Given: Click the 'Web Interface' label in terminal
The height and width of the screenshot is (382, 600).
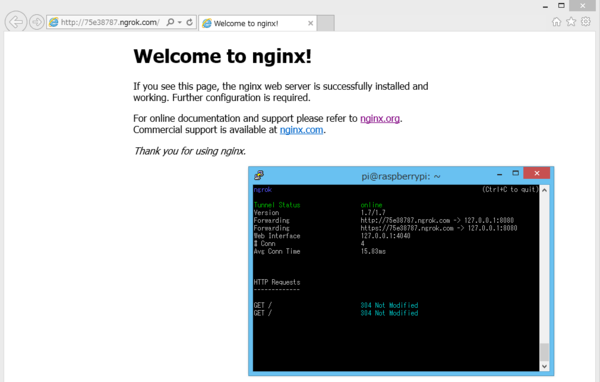Looking at the screenshot, I should pyautogui.click(x=277, y=236).
